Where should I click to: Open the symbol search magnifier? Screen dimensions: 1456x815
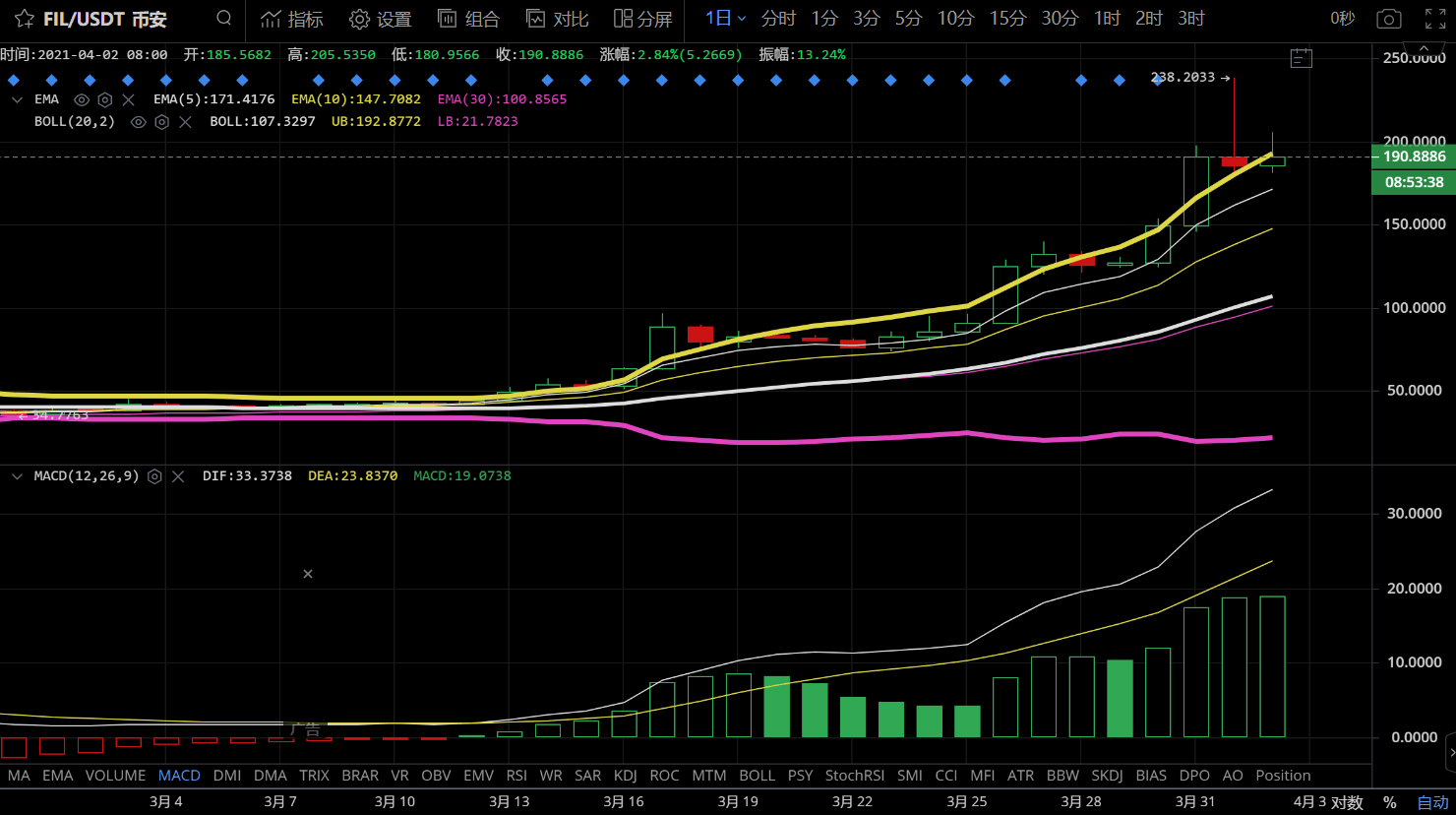pos(224,18)
